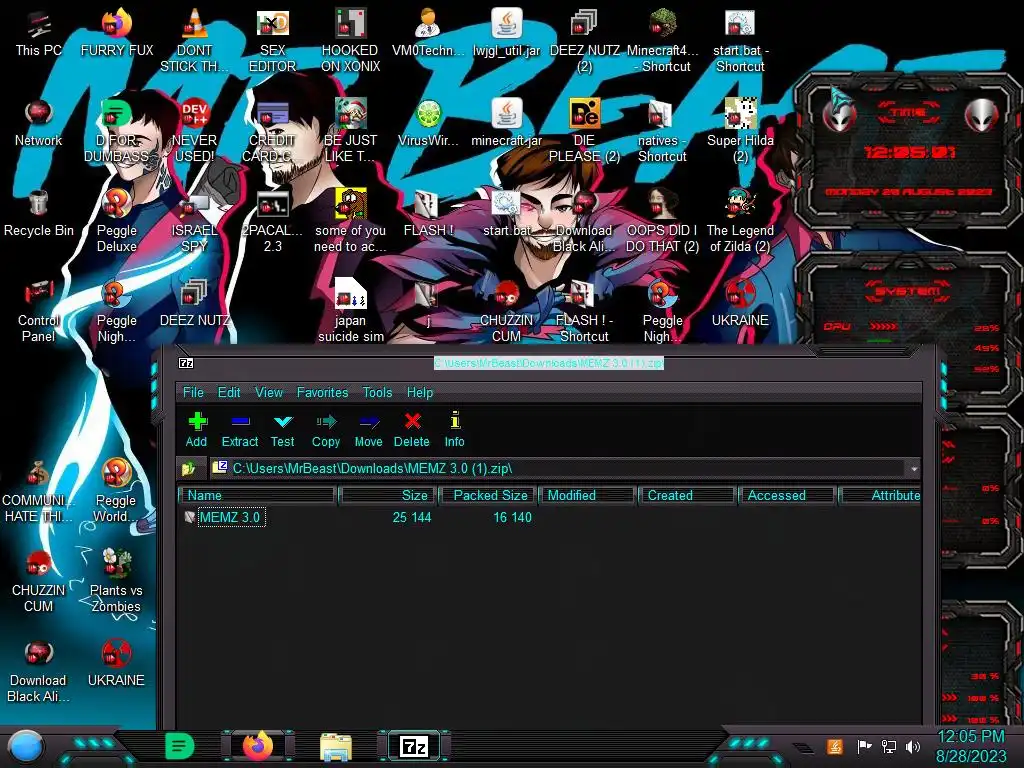Viewport: 1024px width, 768px height.
Task: Click the 7z taskbar button
Action: 414,746
